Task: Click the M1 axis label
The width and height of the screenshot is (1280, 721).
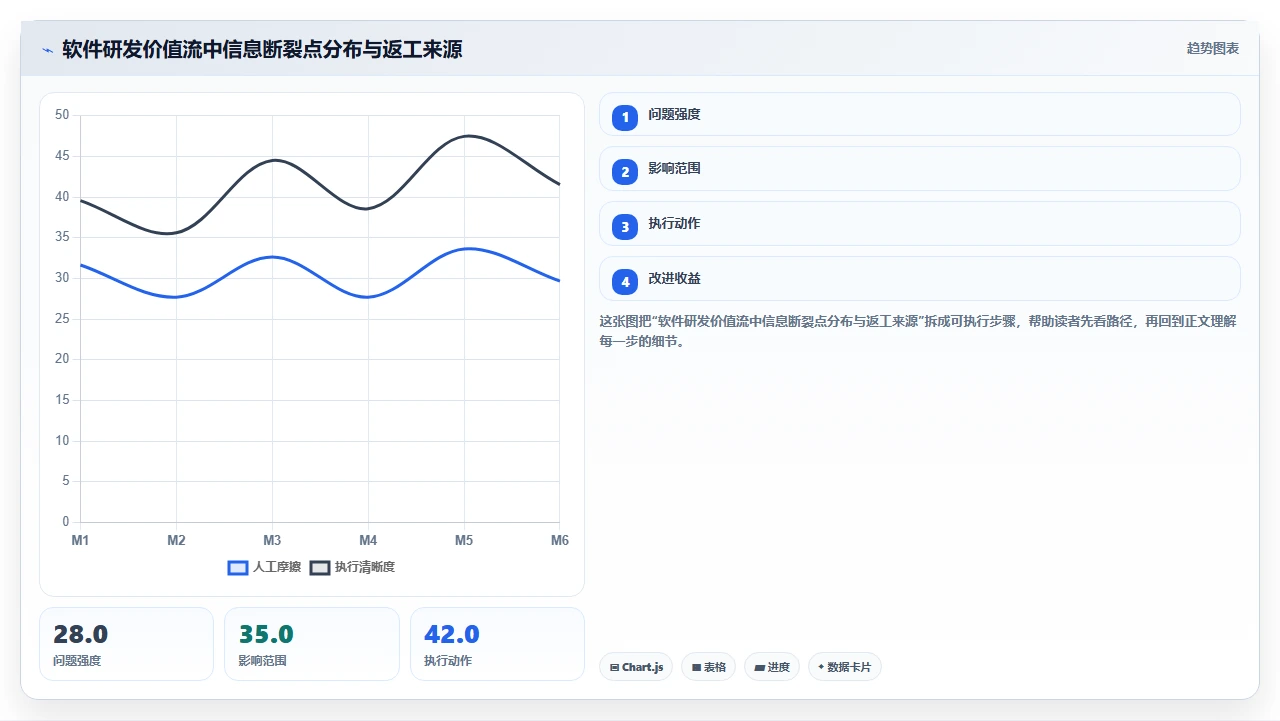Action: click(80, 541)
